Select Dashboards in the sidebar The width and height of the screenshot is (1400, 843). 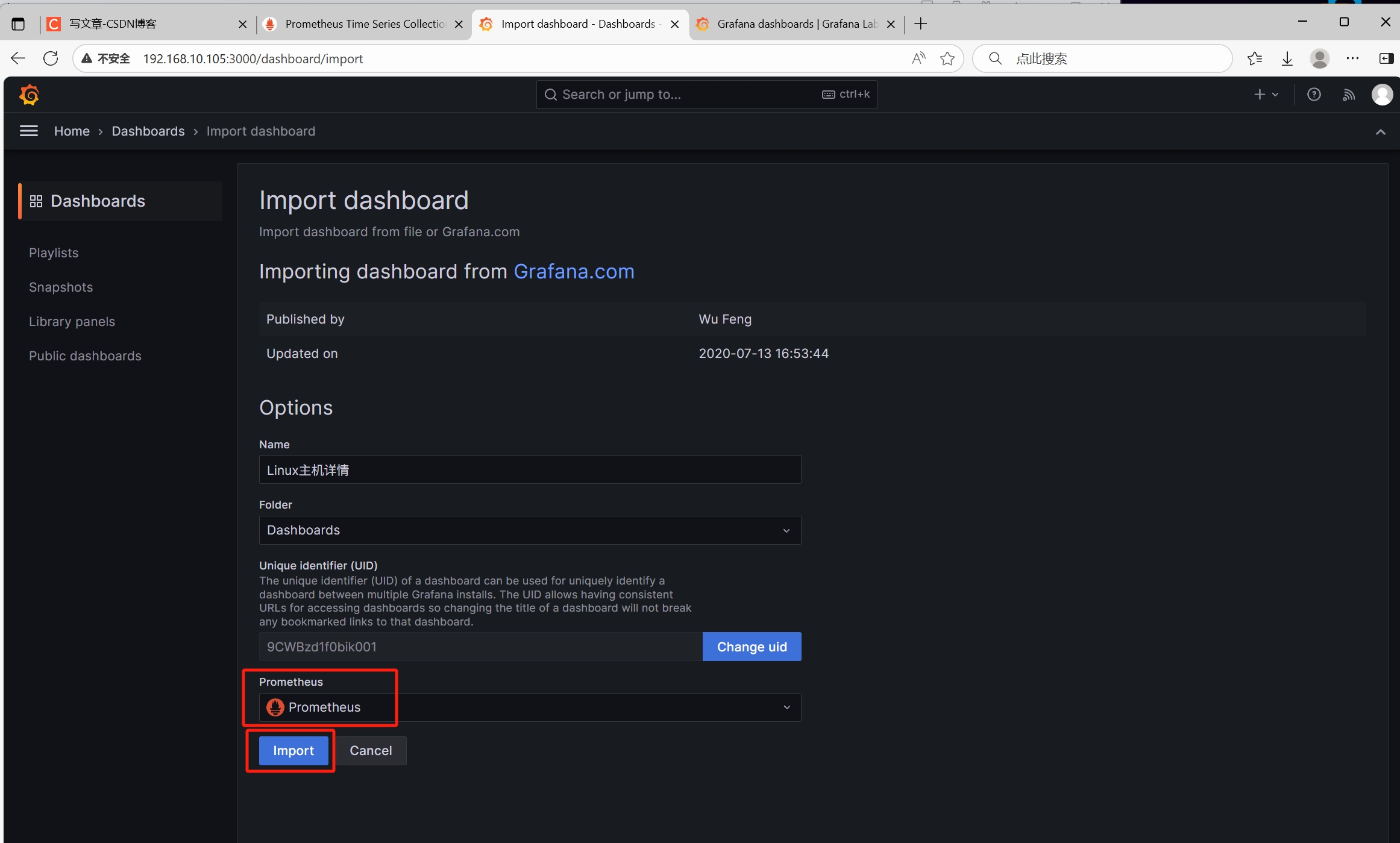(x=121, y=201)
